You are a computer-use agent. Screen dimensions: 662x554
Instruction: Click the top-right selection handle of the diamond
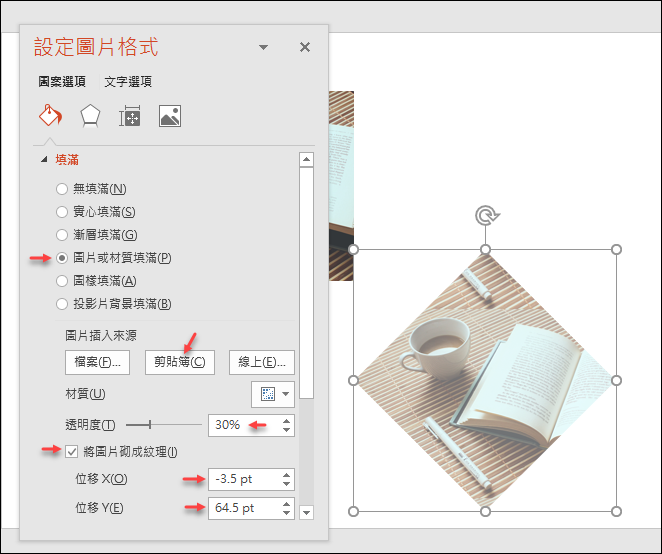coord(616,250)
